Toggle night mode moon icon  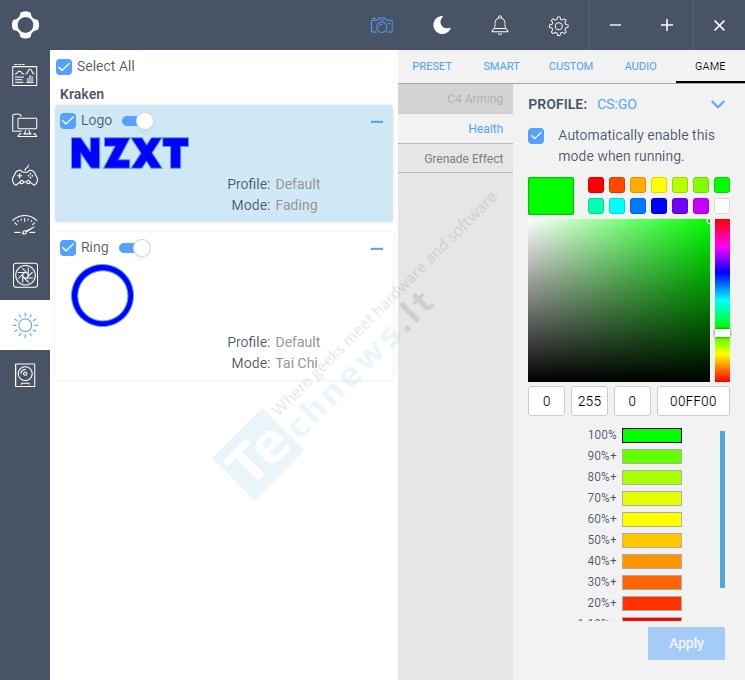442,25
